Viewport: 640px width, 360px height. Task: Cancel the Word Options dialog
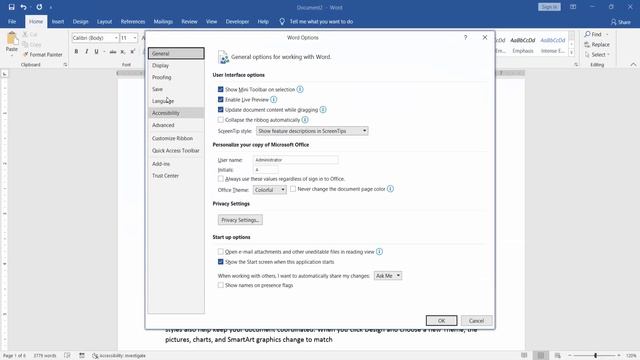click(x=476, y=321)
